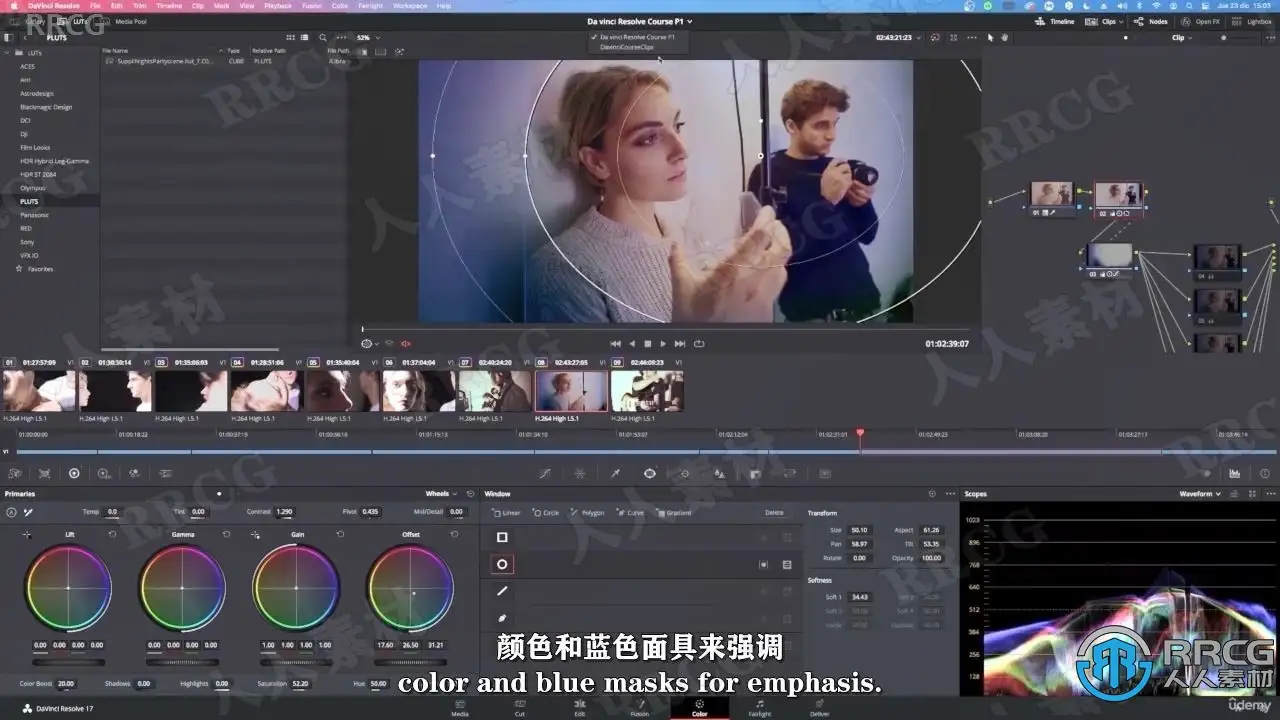Open the RGB Mixer palette icon

[134, 473]
